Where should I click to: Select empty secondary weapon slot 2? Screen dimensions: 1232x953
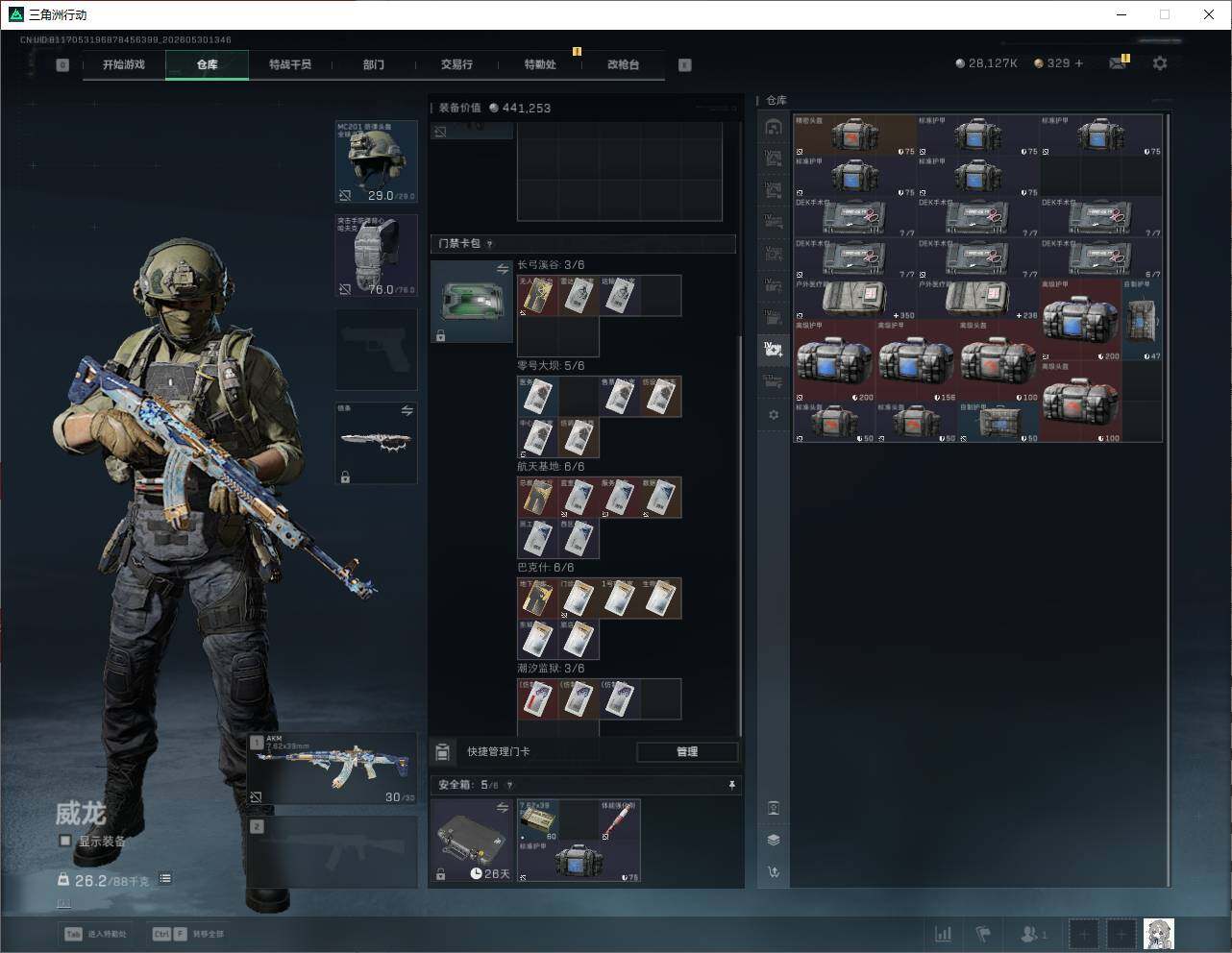tap(333, 852)
